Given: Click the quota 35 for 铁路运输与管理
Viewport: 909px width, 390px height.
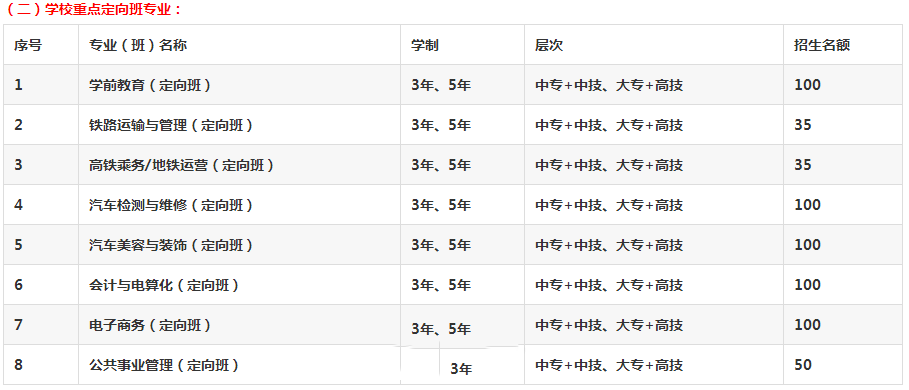Looking at the screenshot, I should coord(803,125).
